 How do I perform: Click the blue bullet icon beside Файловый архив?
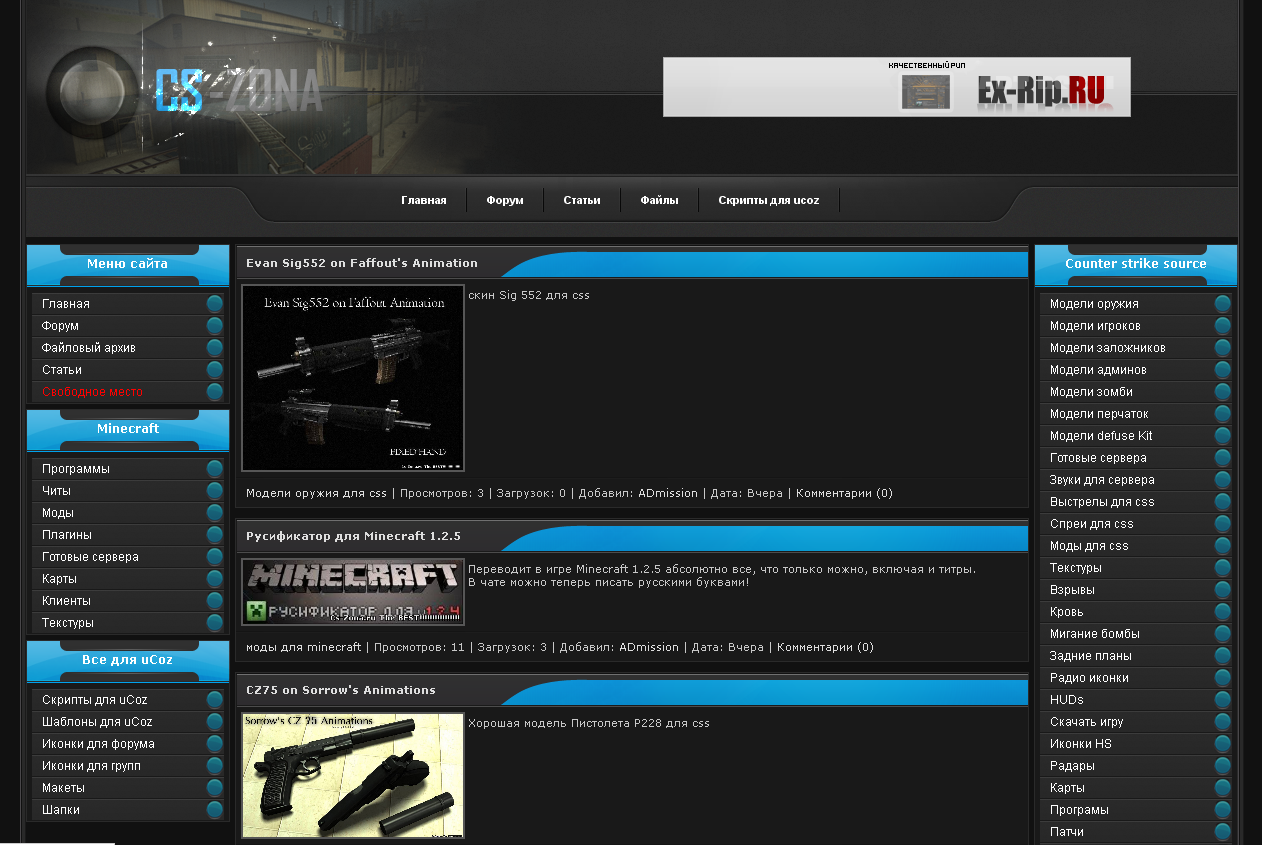(215, 348)
